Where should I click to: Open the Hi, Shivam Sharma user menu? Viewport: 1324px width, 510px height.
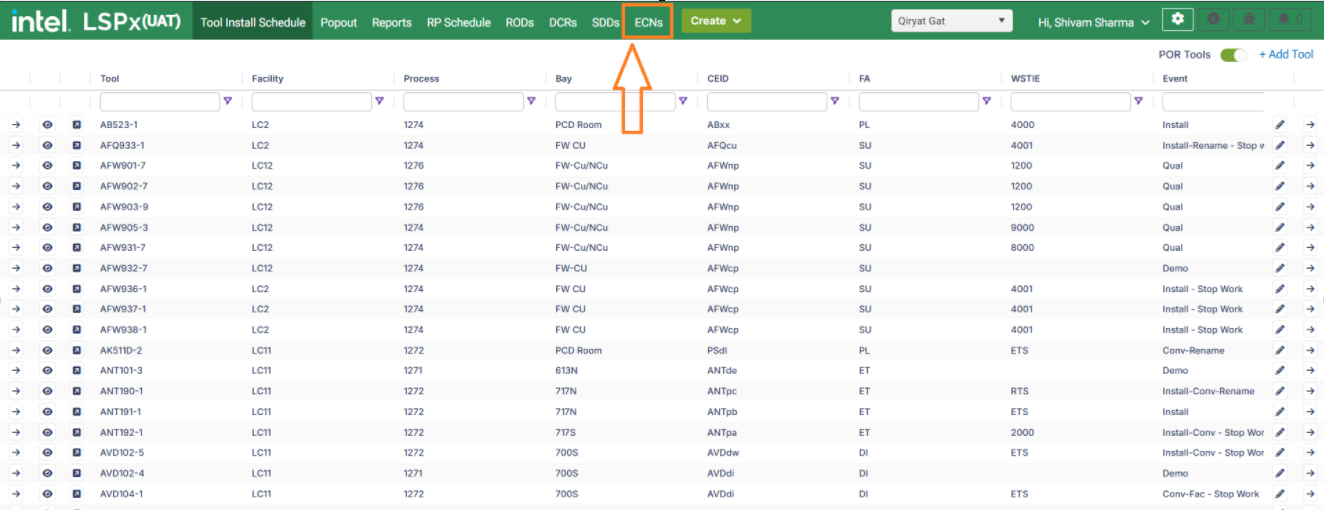pos(1092,22)
